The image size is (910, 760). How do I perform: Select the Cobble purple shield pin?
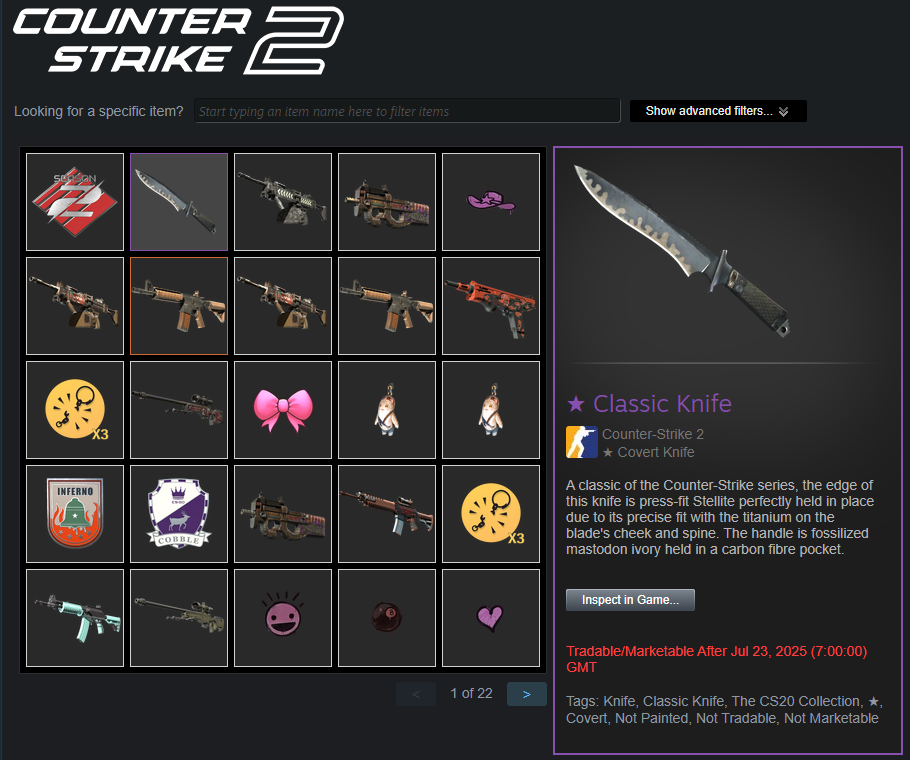click(x=179, y=513)
